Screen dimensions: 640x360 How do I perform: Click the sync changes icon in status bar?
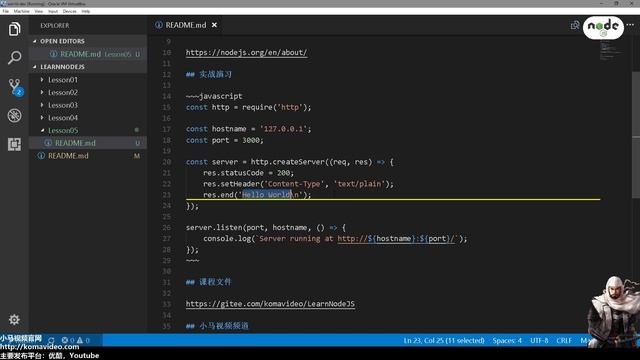51,340
